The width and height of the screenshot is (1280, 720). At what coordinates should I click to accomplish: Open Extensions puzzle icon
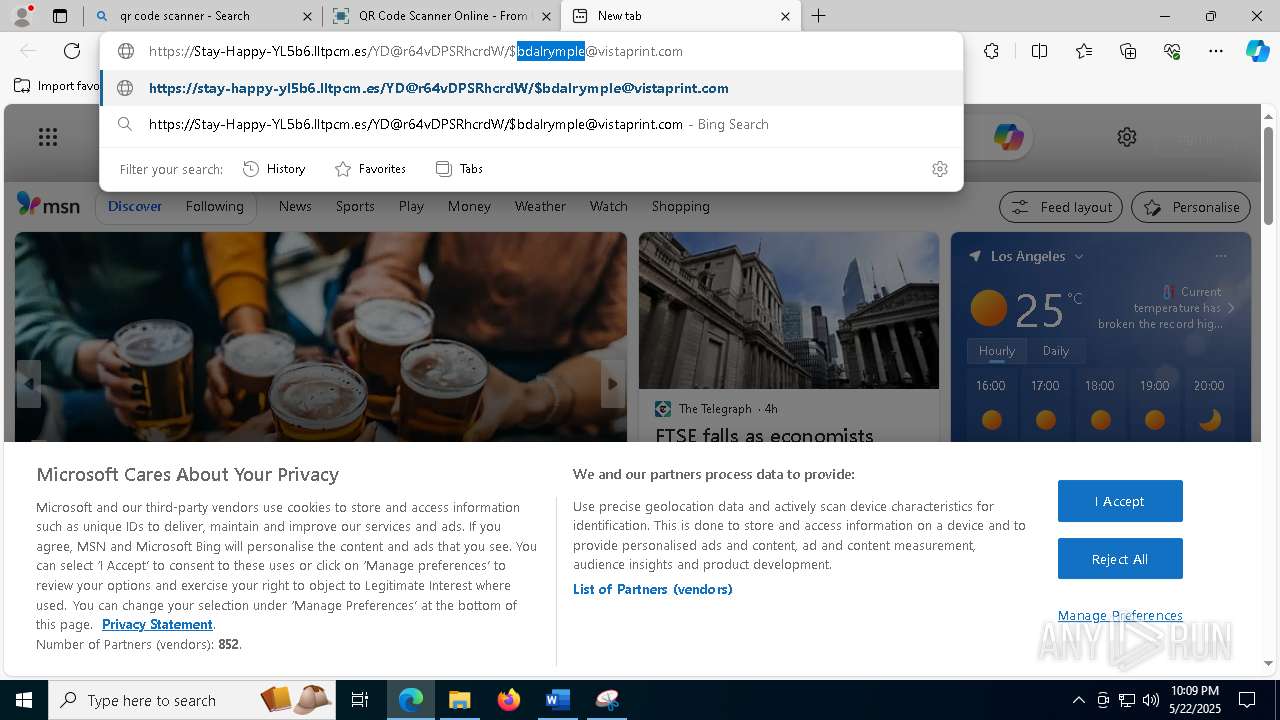991,51
